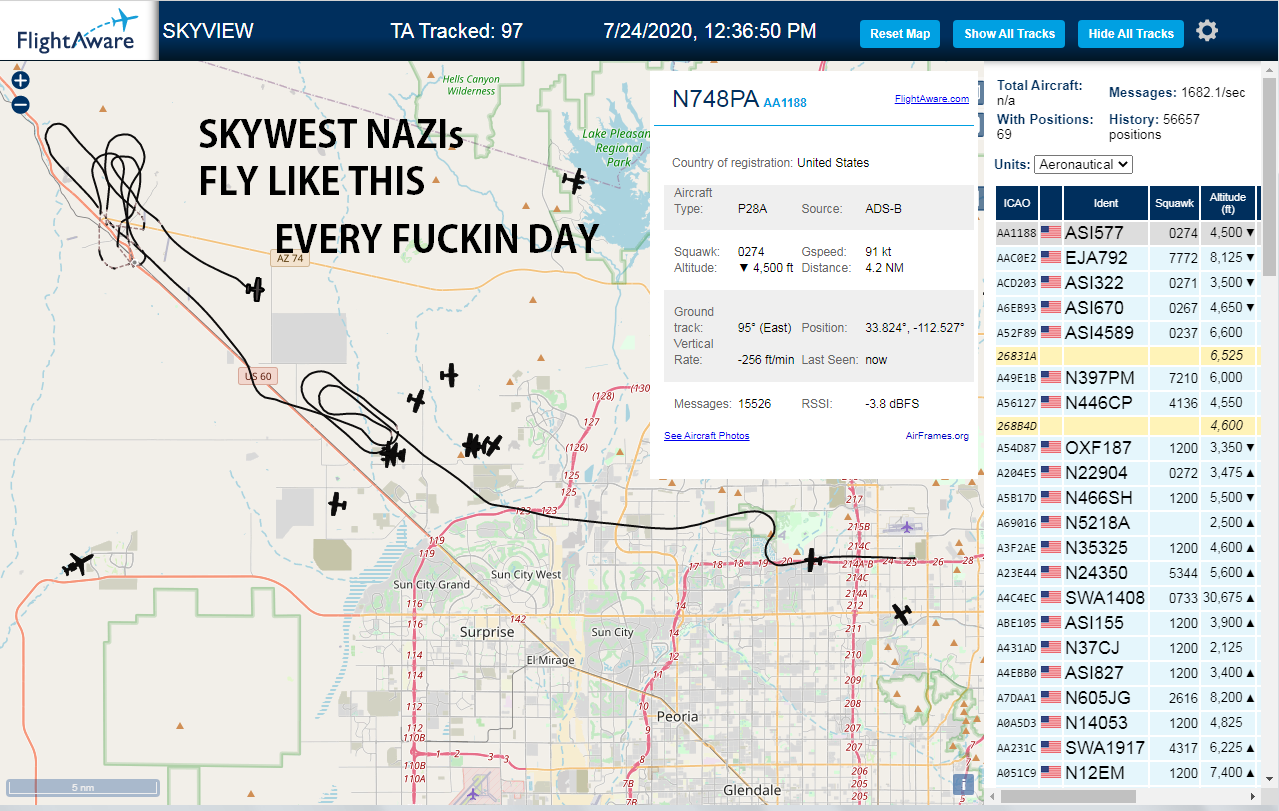1279x811 pixels.
Task: Click the purple airport icon near Glendale
Action: (473, 794)
